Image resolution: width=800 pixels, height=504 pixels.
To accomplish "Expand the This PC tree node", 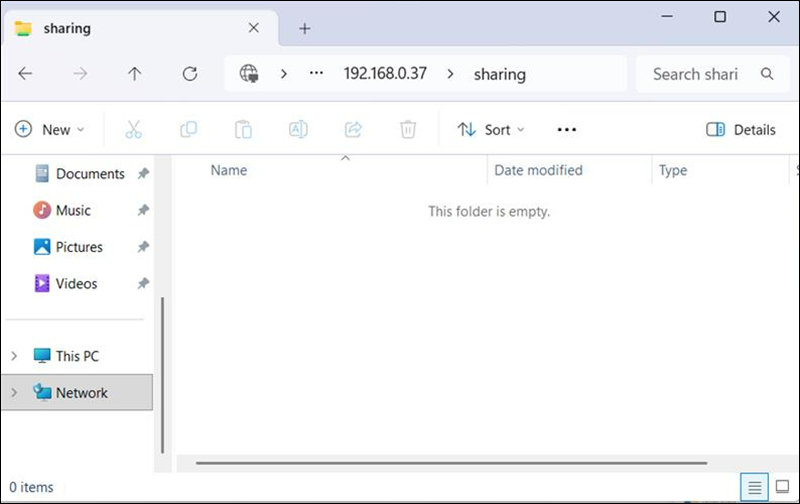I will click(x=14, y=356).
